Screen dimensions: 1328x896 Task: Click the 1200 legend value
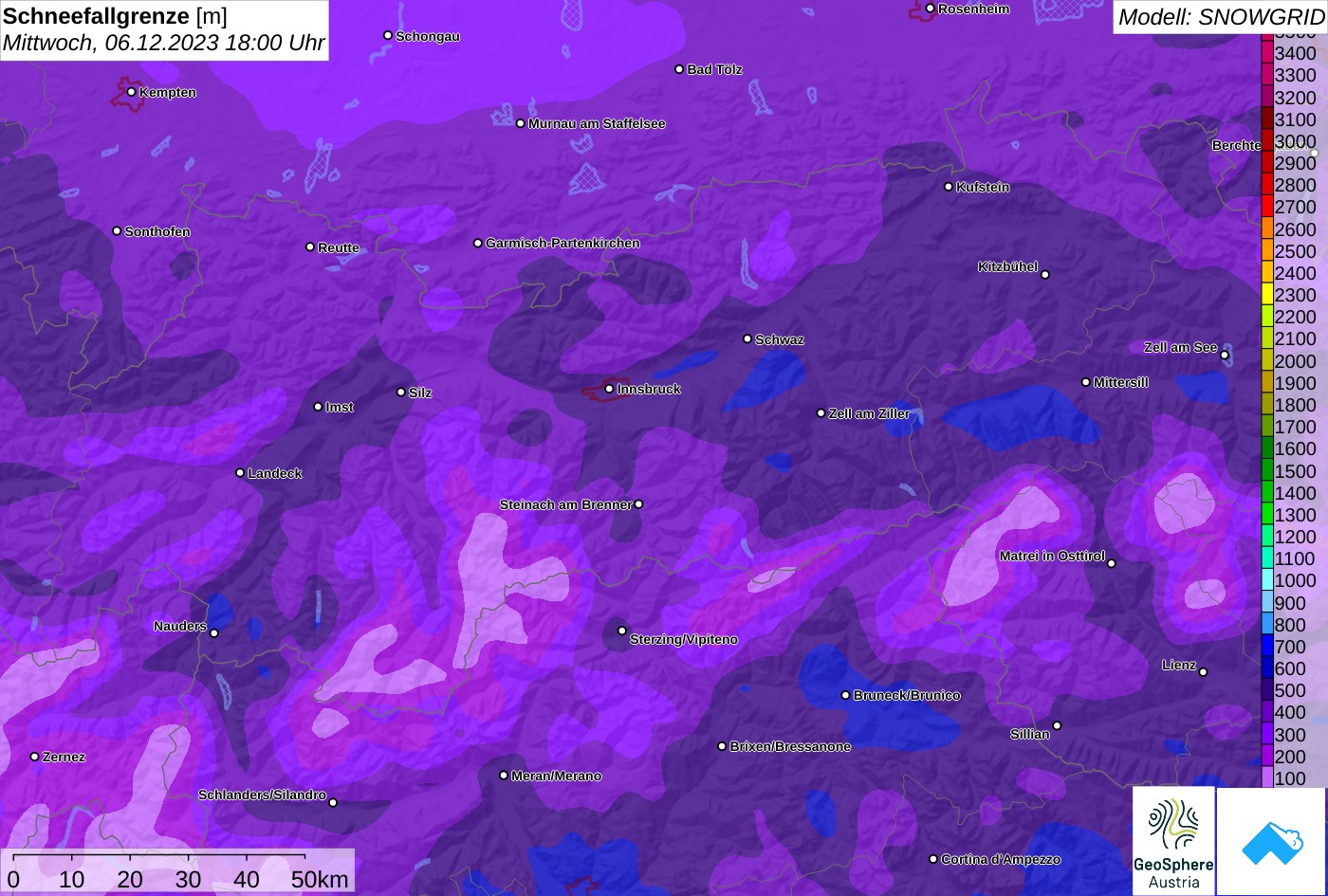coord(1295,537)
